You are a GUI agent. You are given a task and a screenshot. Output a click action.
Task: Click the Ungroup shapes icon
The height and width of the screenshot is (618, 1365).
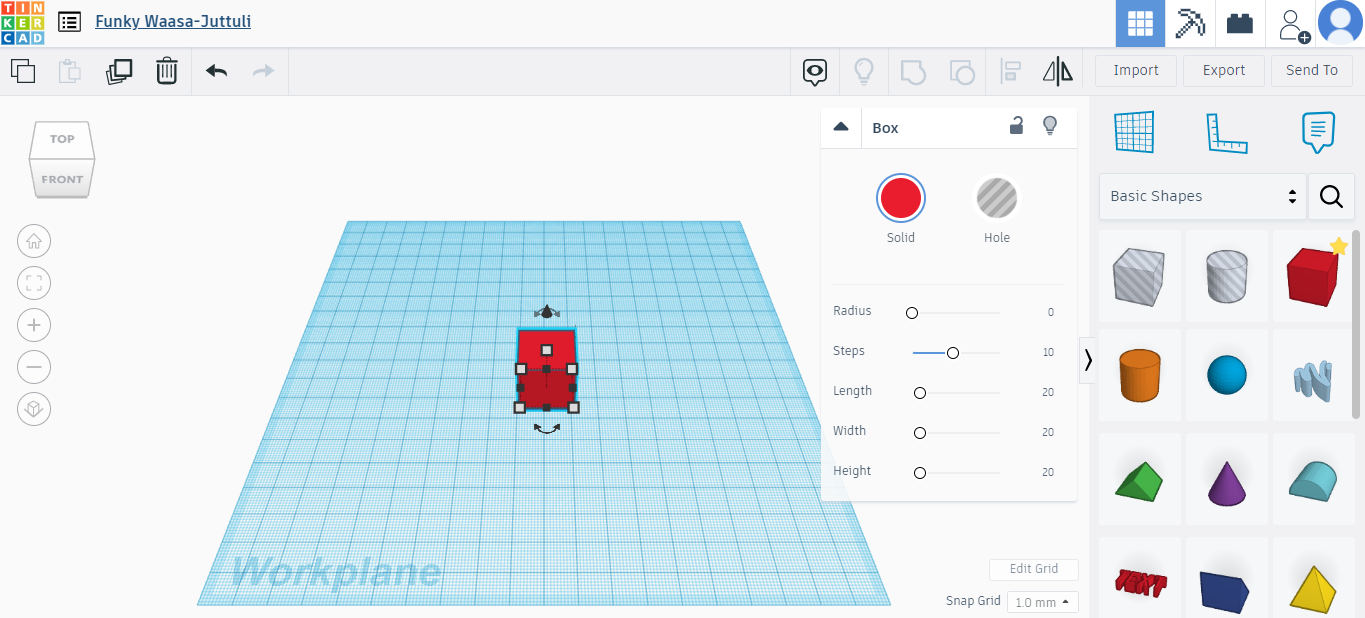961,71
